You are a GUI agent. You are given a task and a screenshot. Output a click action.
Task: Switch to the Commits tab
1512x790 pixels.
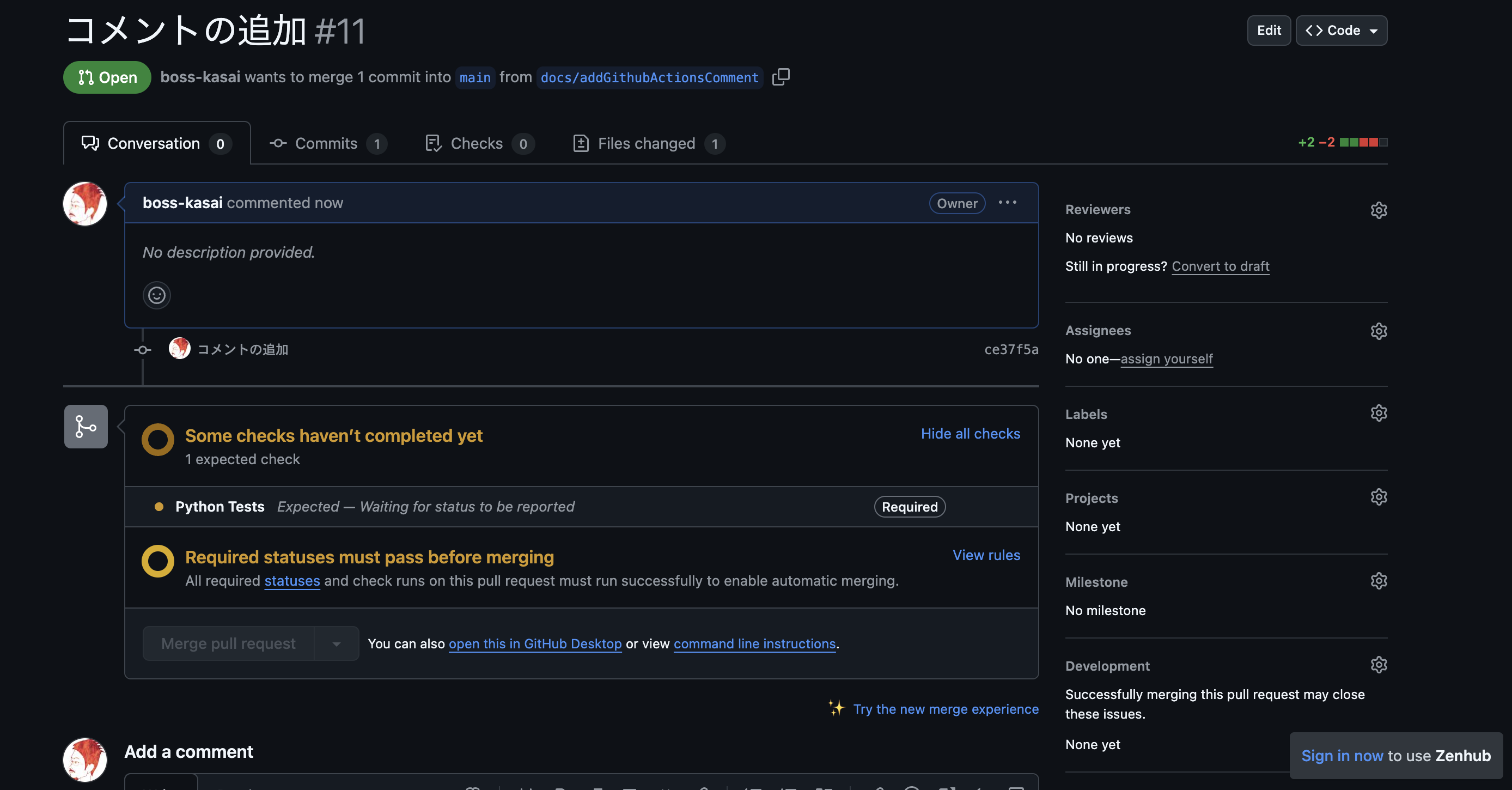tap(327, 143)
